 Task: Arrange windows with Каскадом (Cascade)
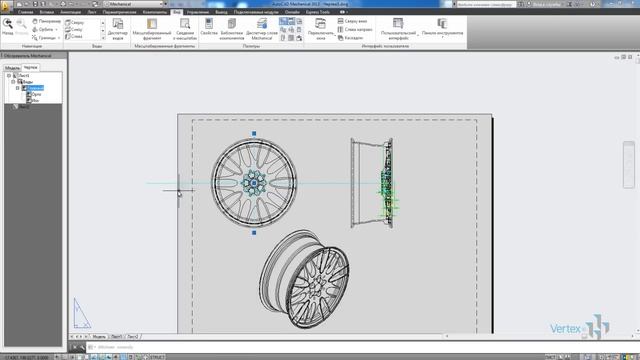pos(350,38)
